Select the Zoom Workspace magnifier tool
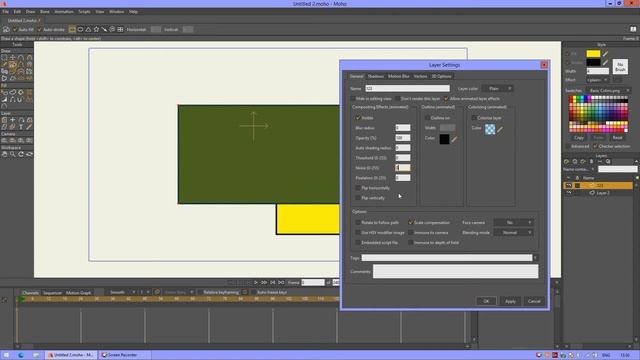Viewport: 640px width, 360px height. [13, 154]
